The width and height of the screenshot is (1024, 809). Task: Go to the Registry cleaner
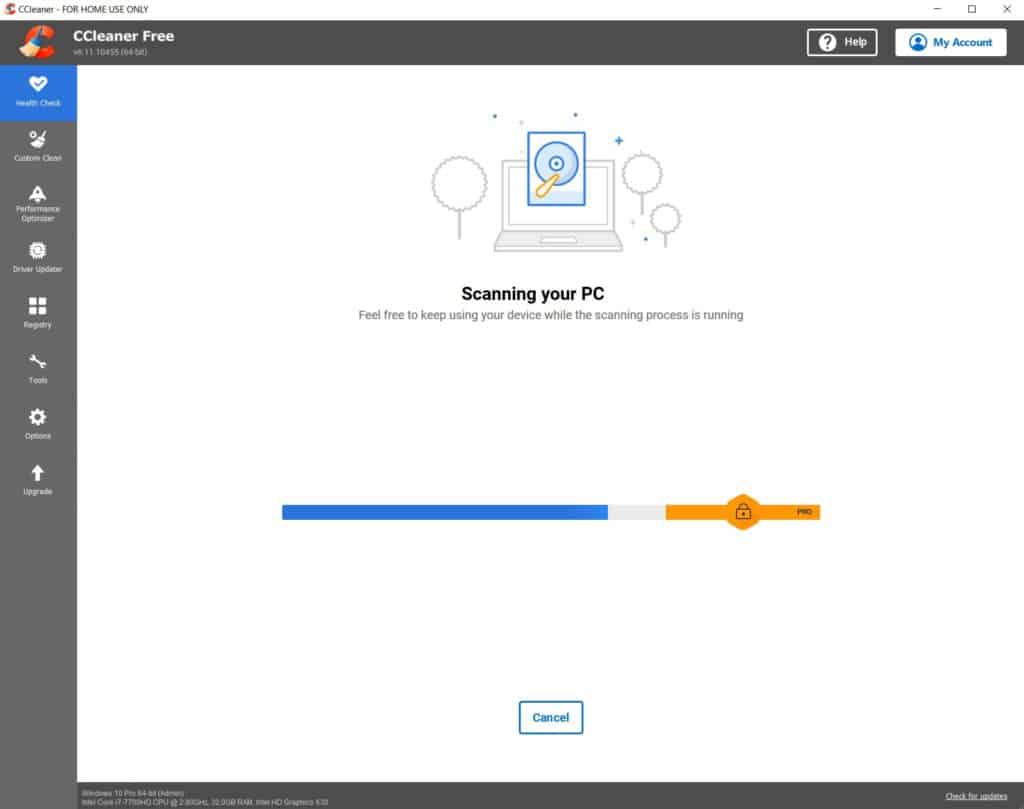click(38, 313)
